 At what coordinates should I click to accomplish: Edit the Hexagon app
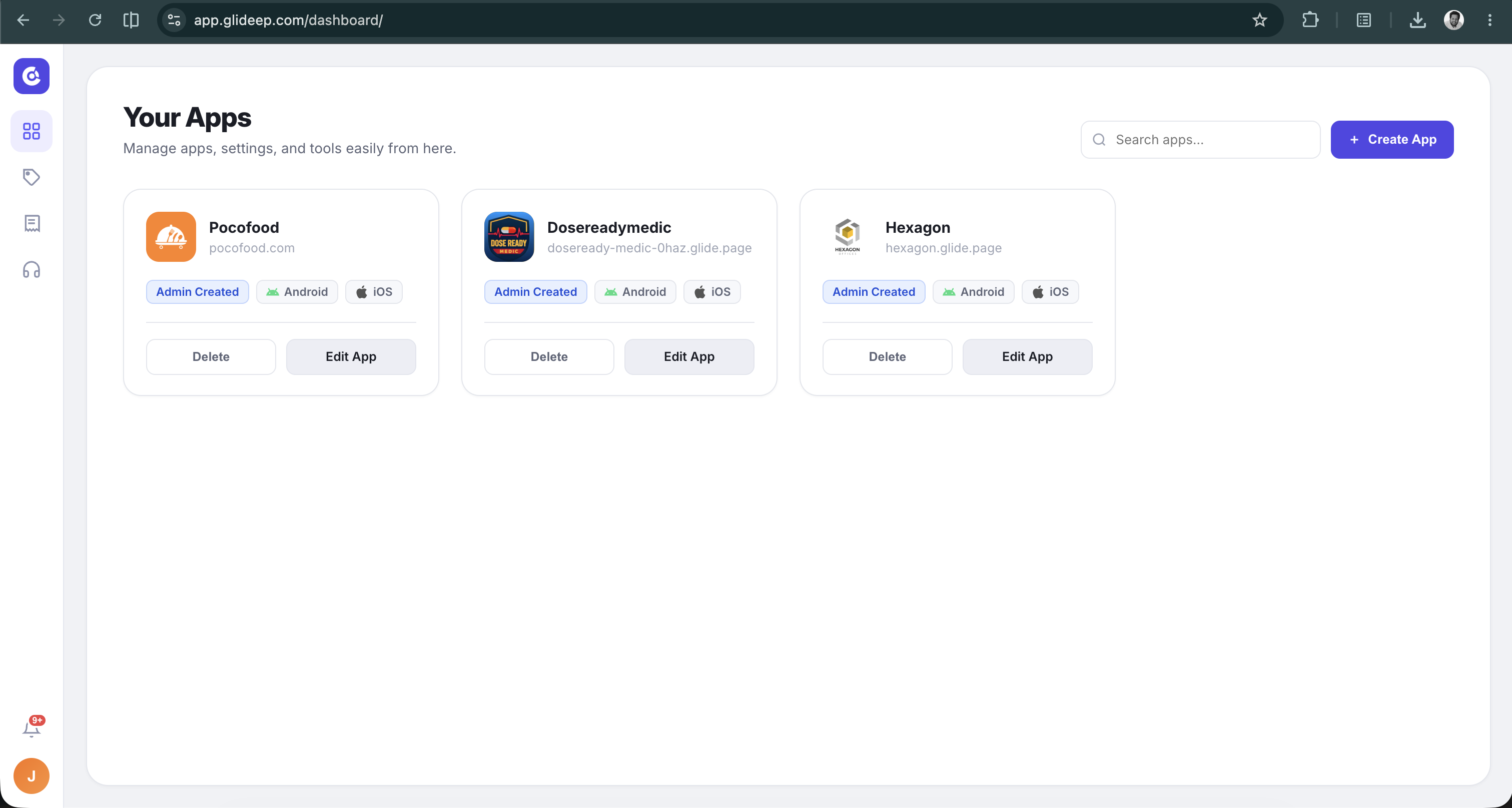(1027, 357)
